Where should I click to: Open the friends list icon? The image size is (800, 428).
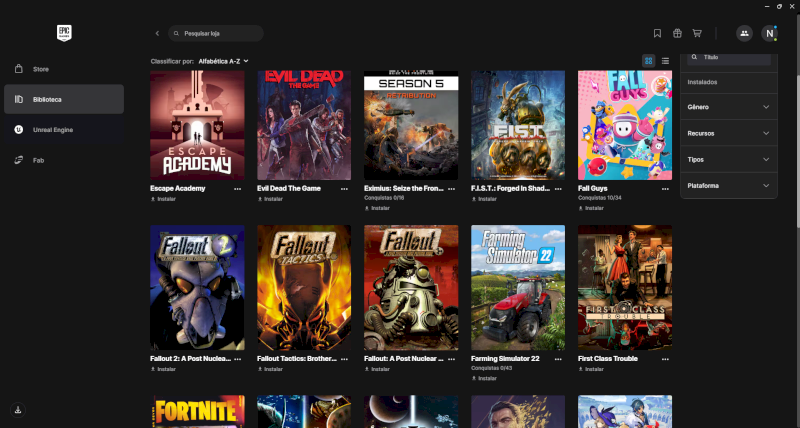[744, 33]
